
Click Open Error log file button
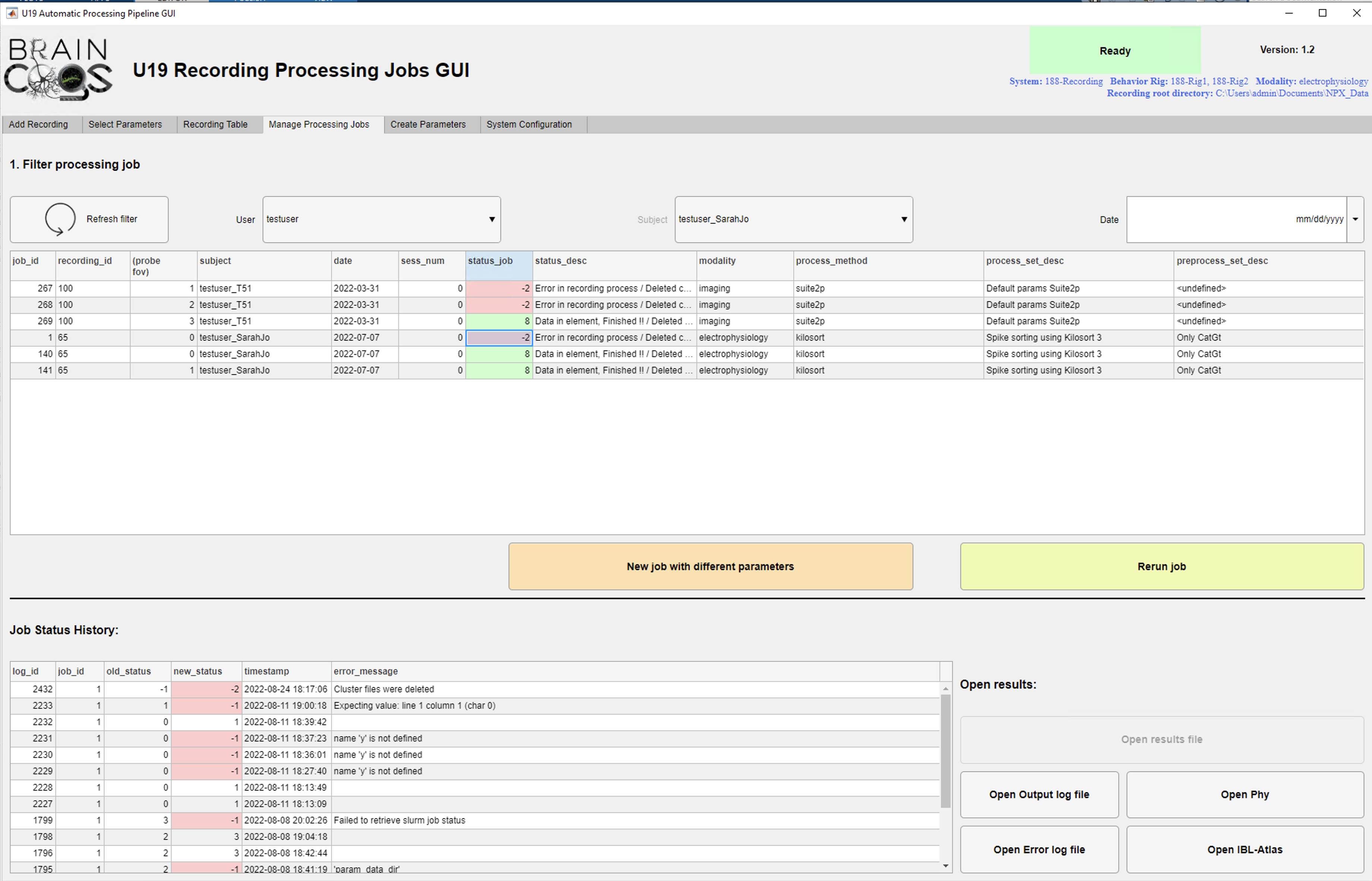(x=1039, y=850)
